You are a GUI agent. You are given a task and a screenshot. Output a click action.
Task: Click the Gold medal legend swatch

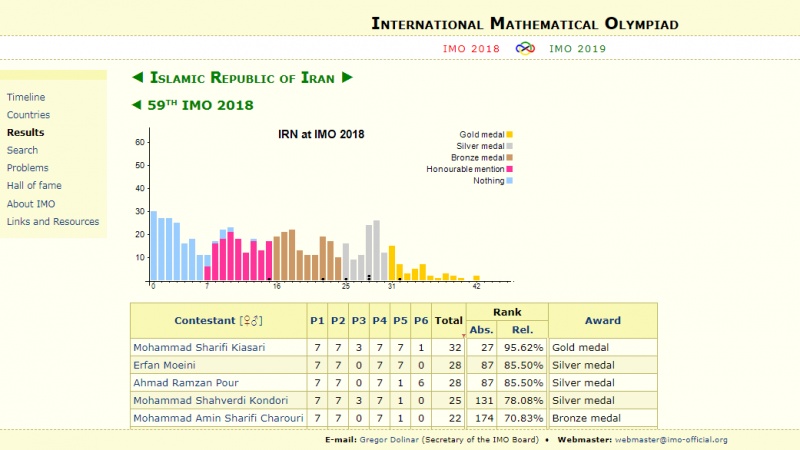tap(509, 135)
